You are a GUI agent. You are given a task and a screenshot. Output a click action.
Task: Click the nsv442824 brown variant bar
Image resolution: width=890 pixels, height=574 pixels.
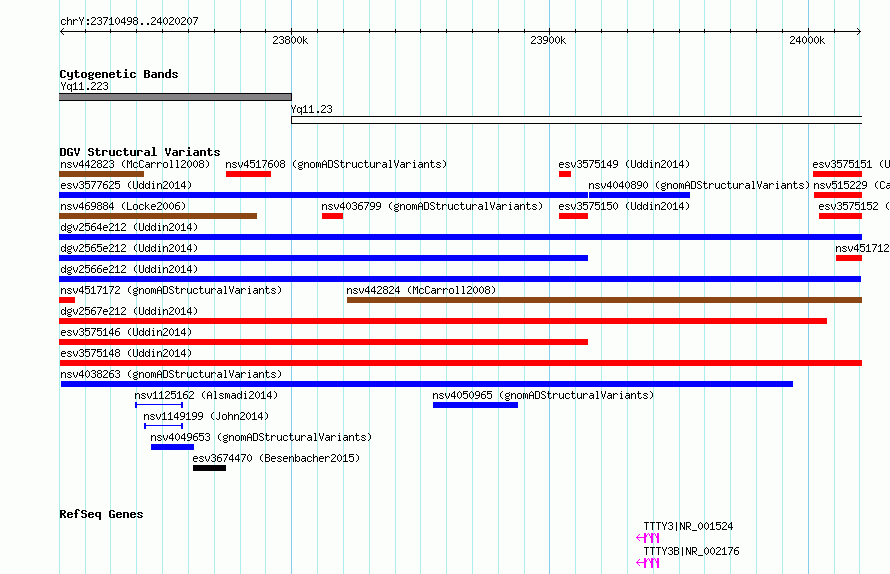pos(604,300)
